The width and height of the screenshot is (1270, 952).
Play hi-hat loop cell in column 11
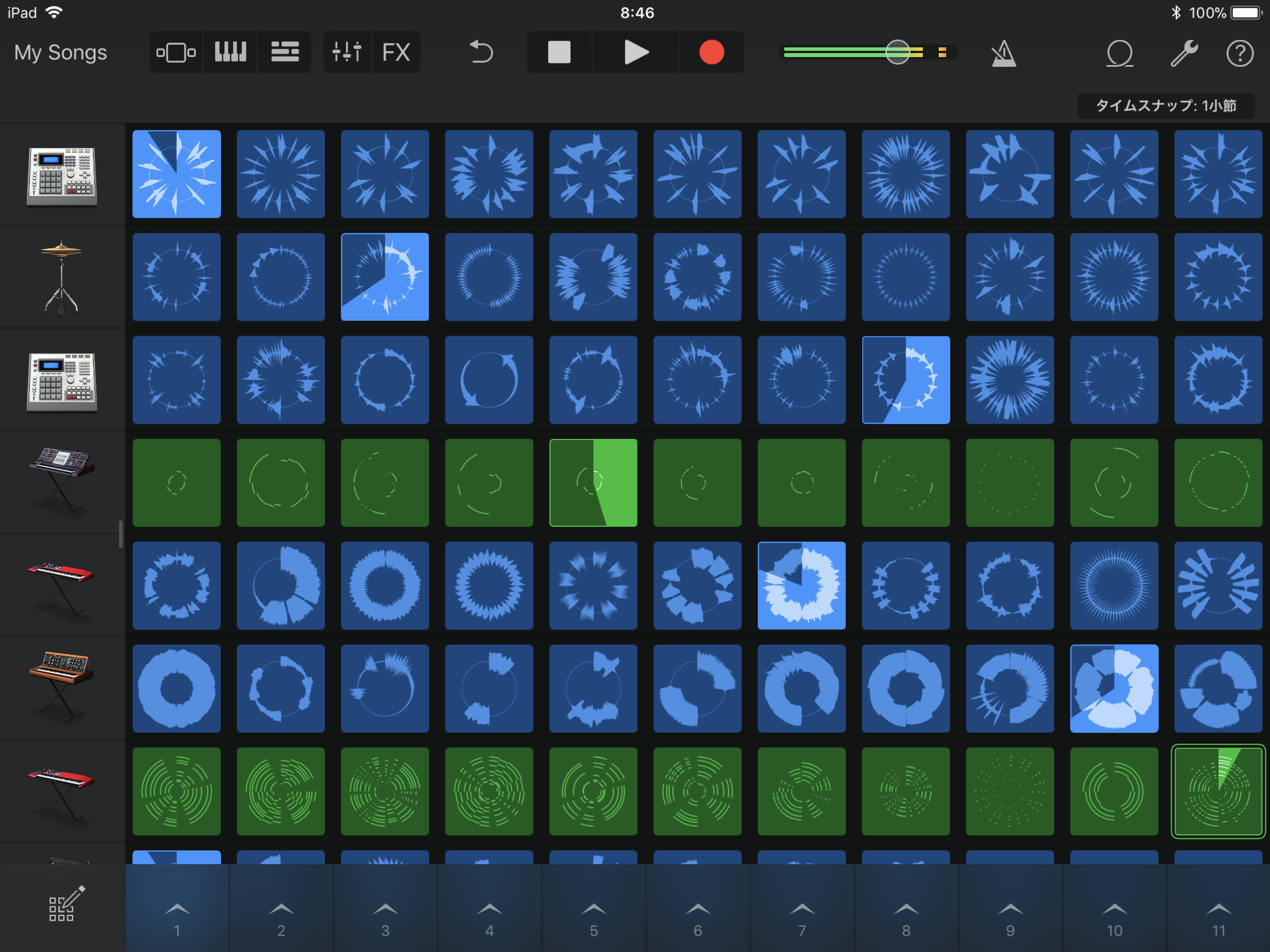pyautogui.click(x=1219, y=277)
